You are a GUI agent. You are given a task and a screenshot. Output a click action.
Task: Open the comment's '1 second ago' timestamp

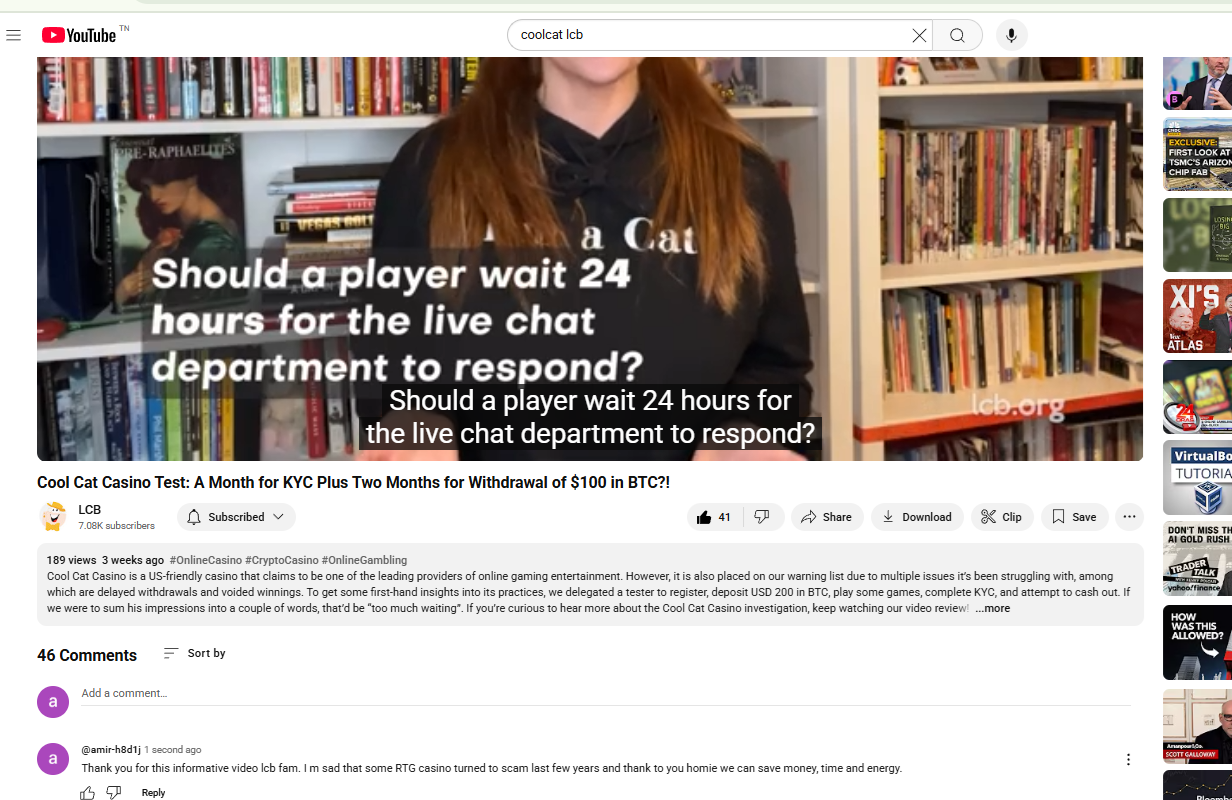tap(173, 750)
